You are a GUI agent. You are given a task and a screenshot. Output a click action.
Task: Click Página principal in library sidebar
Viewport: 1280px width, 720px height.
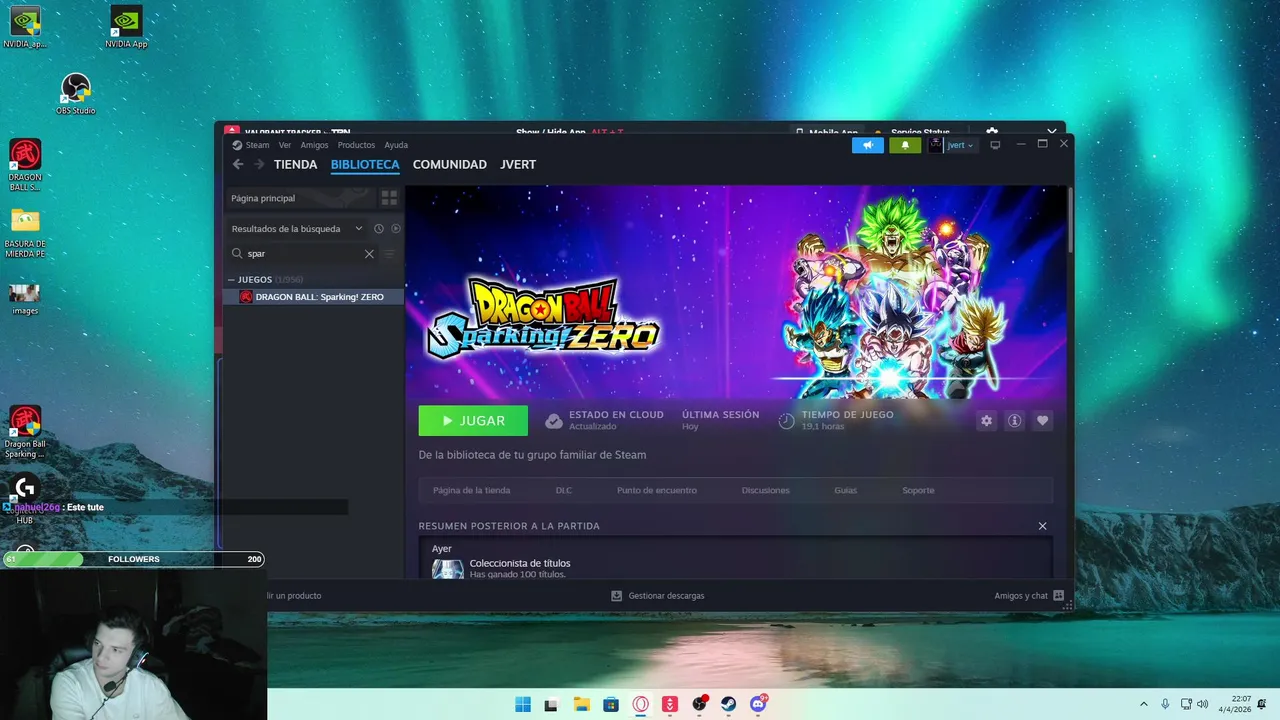click(x=299, y=198)
